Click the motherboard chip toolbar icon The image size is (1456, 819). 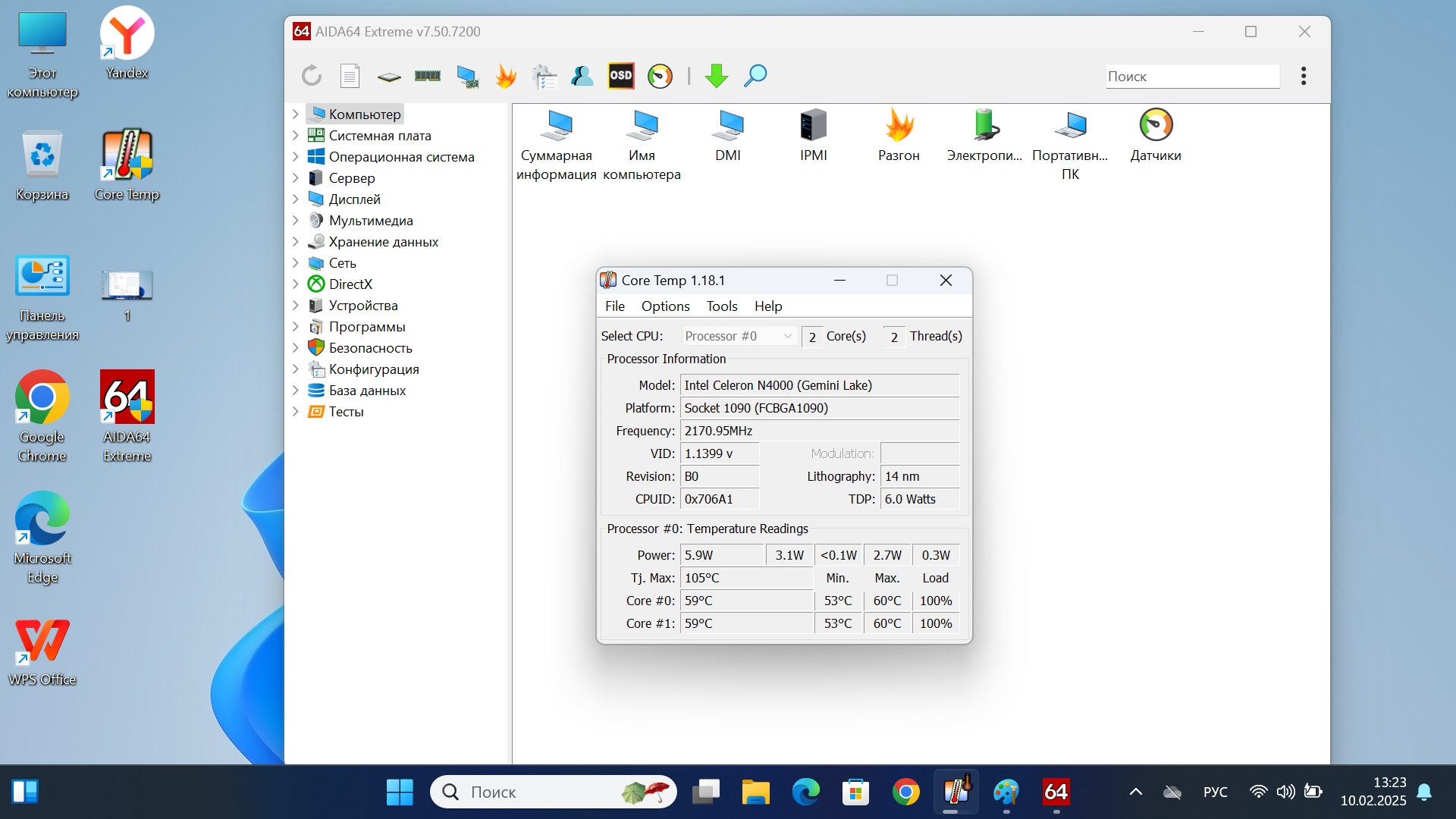[389, 77]
